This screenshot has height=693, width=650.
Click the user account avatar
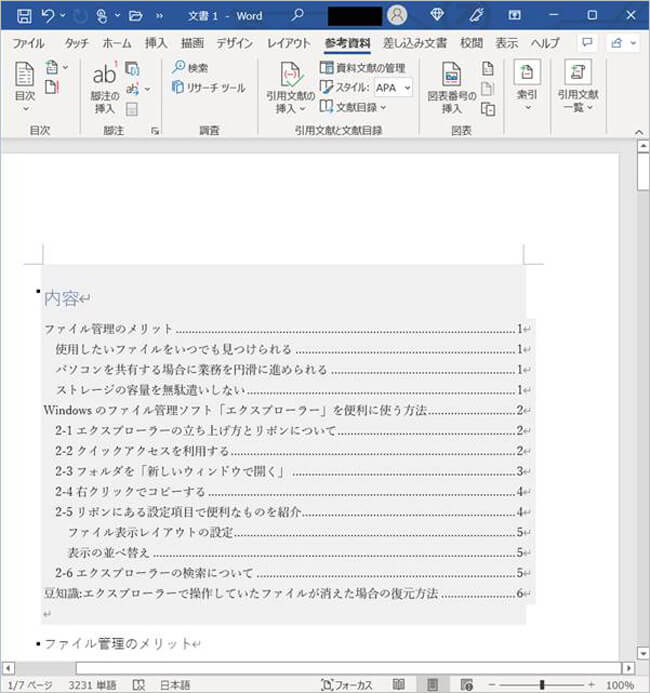click(x=397, y=15)
